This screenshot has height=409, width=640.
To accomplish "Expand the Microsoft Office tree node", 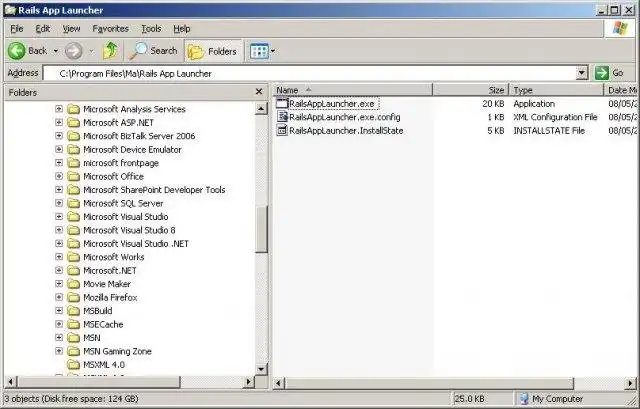I will pos(59,176).
